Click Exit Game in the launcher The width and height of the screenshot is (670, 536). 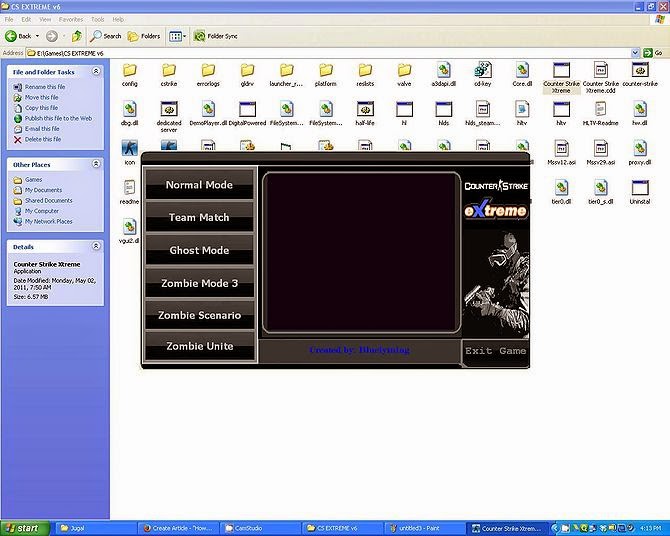[x=495, y=351]
